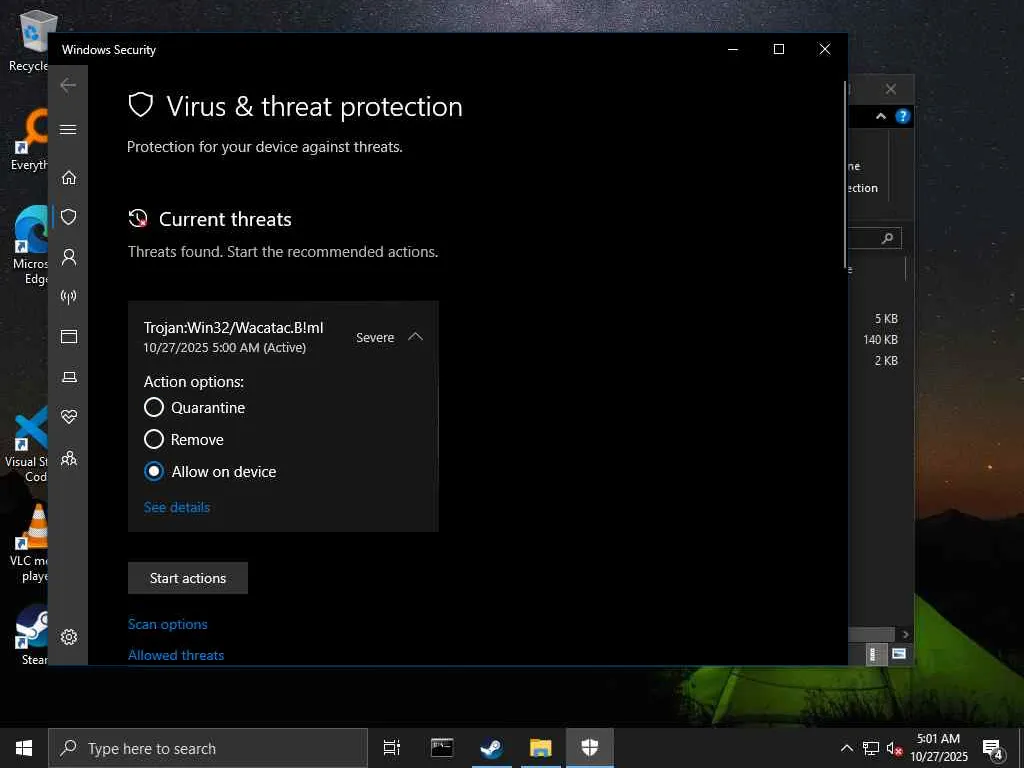Switch File Explorer to large icons view
Viewport: 1024px width, 768px height.
click(x=899, y=654)
